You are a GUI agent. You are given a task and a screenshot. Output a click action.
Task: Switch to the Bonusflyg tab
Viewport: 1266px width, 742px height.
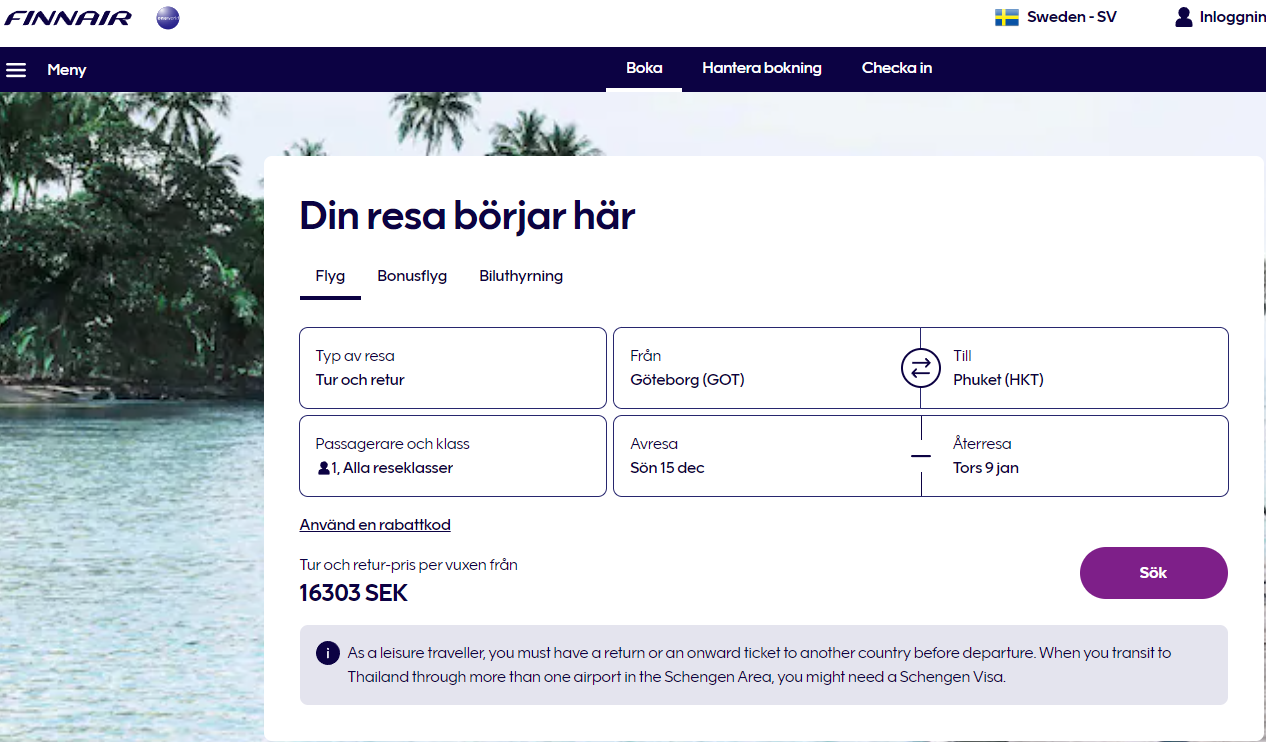pyautogui.click(x=412, y=276)
